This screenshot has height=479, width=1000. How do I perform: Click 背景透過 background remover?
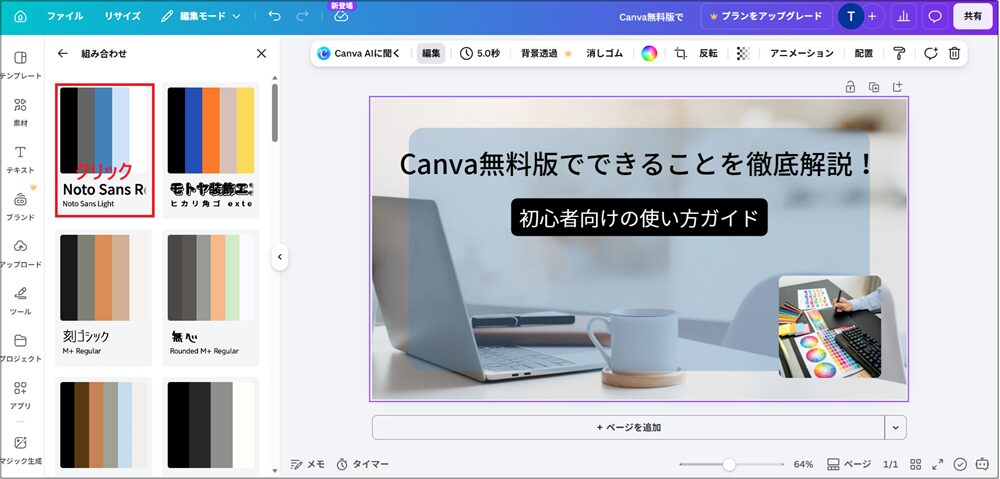547,54
